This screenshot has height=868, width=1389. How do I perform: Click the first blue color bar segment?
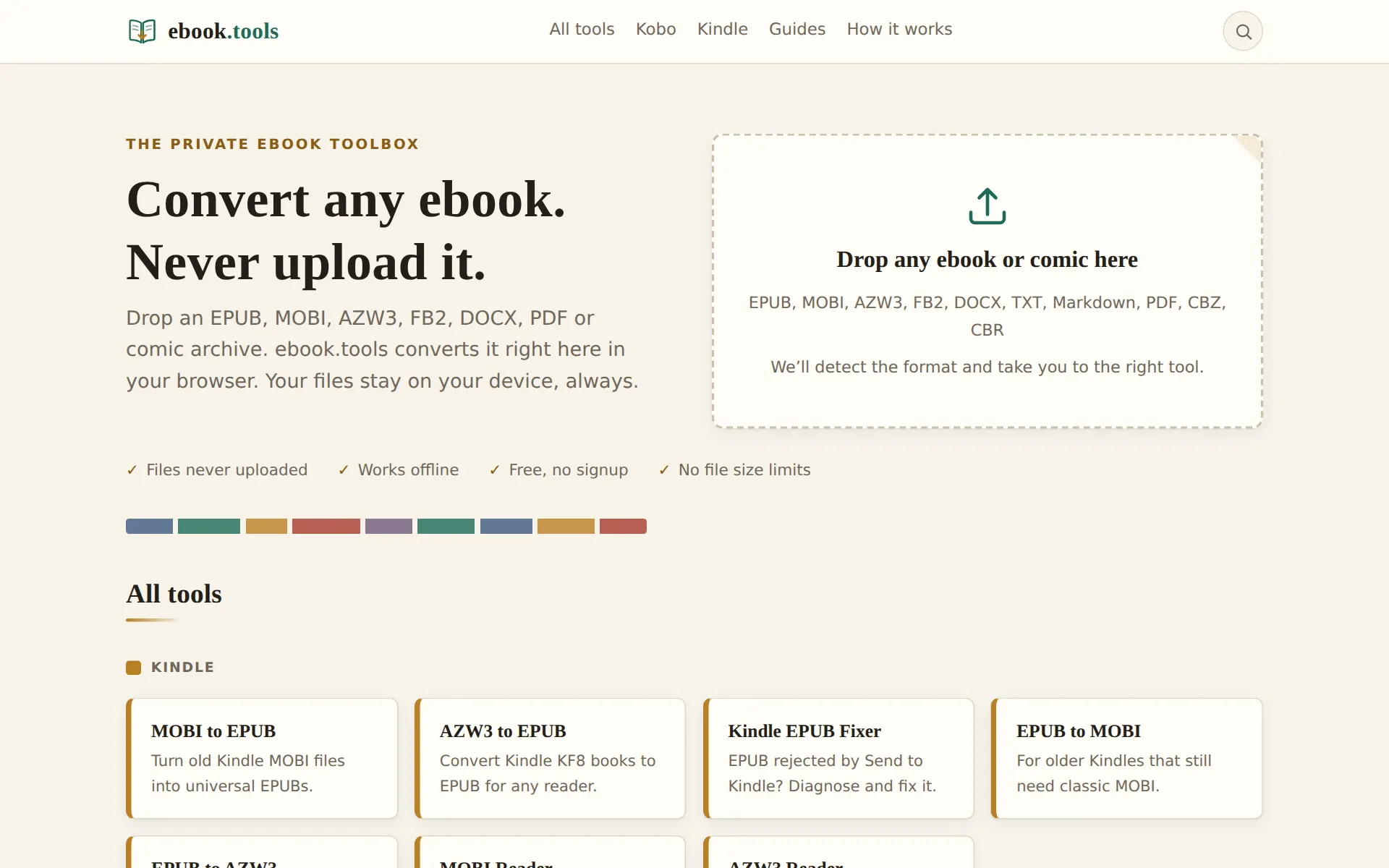point(149,526)
